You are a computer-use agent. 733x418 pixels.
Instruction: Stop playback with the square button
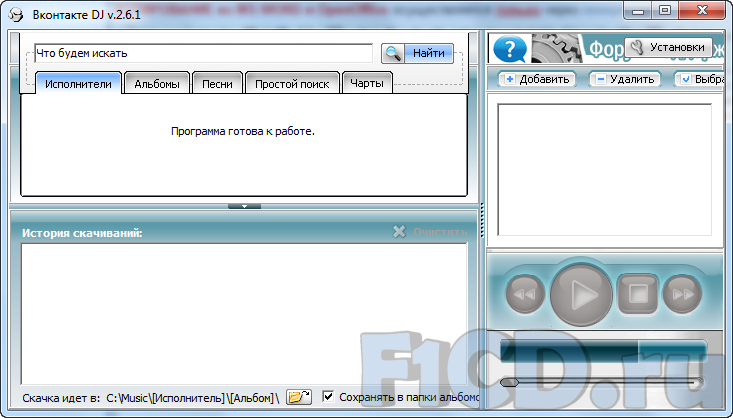[638, 294]
